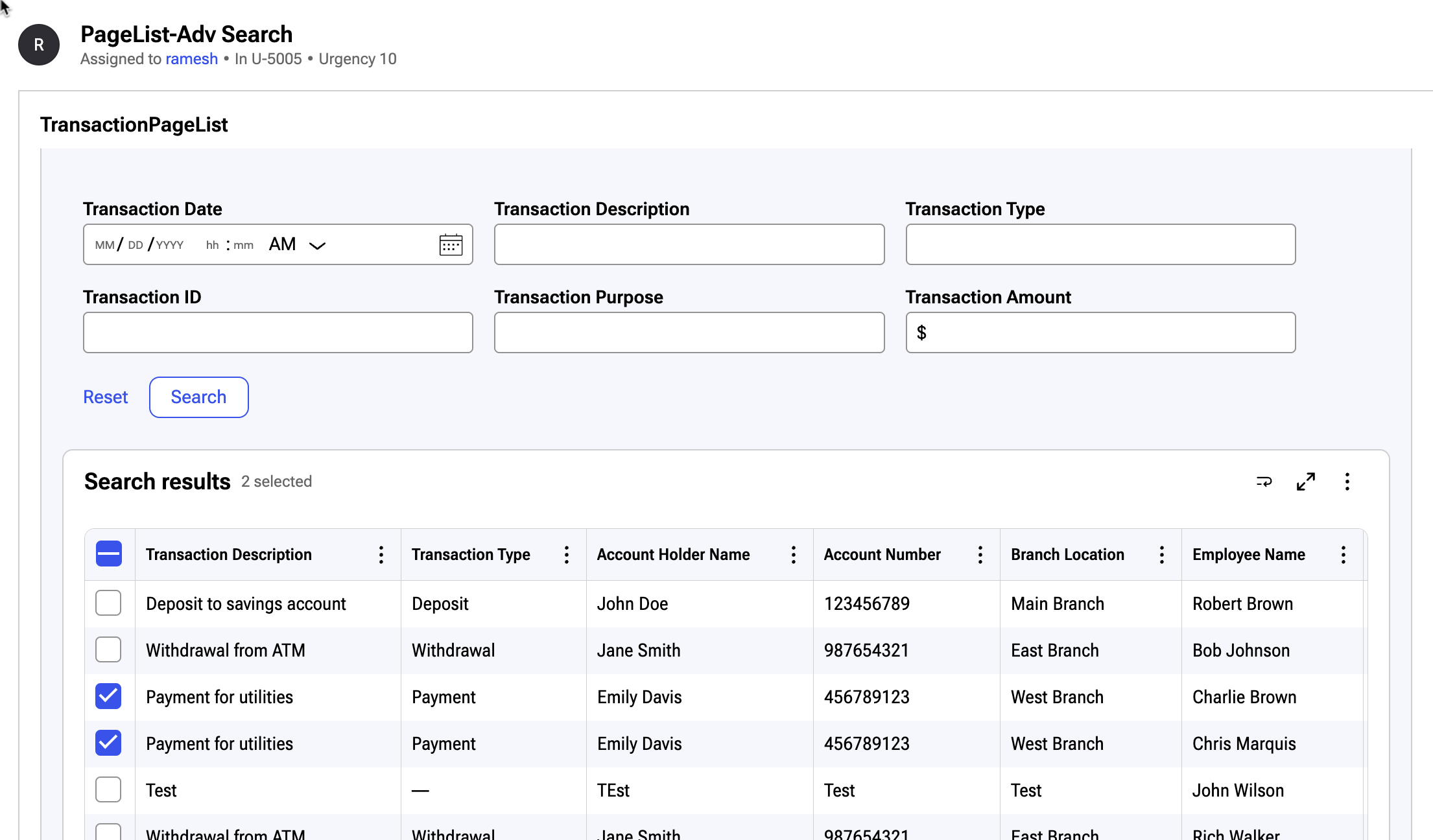Deselect the first Payment for utilities row
The height and width of the screenshot is (840, 1433).
click(108, 696)
